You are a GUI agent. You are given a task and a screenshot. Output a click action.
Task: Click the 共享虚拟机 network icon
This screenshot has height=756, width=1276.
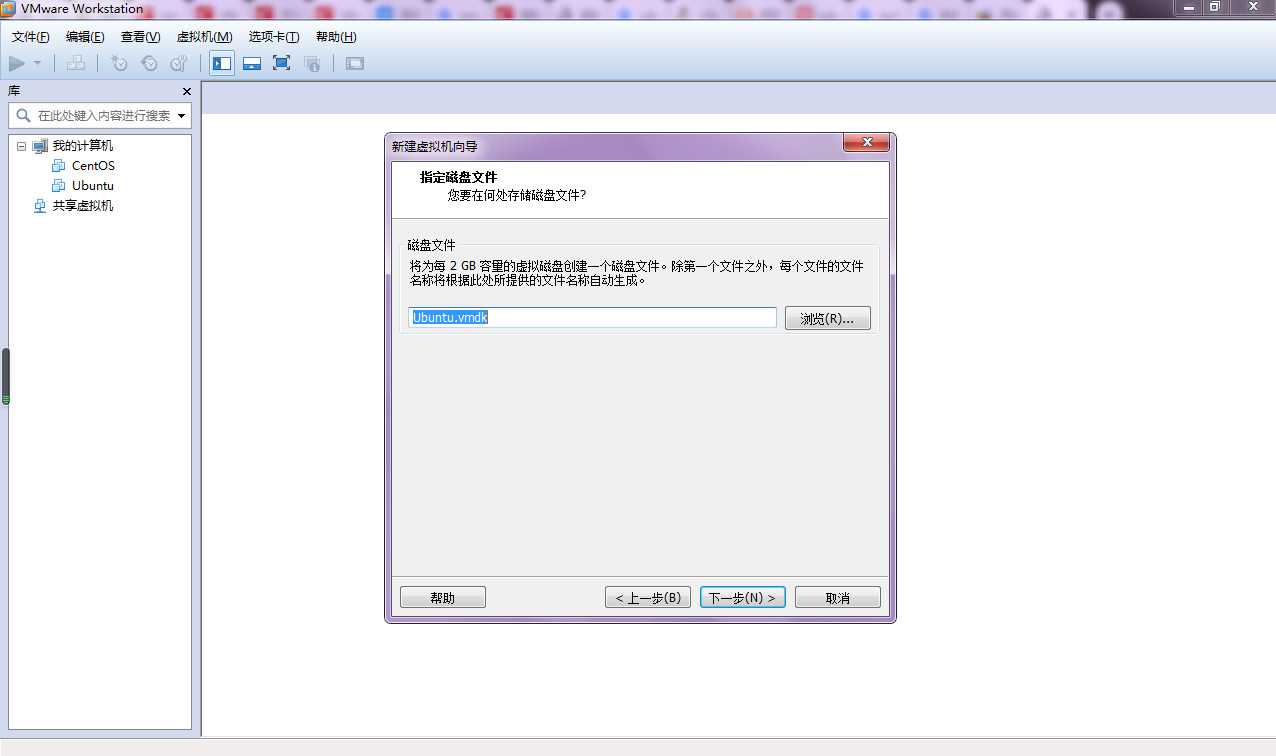pyautogui.click(x=40, y=206)
